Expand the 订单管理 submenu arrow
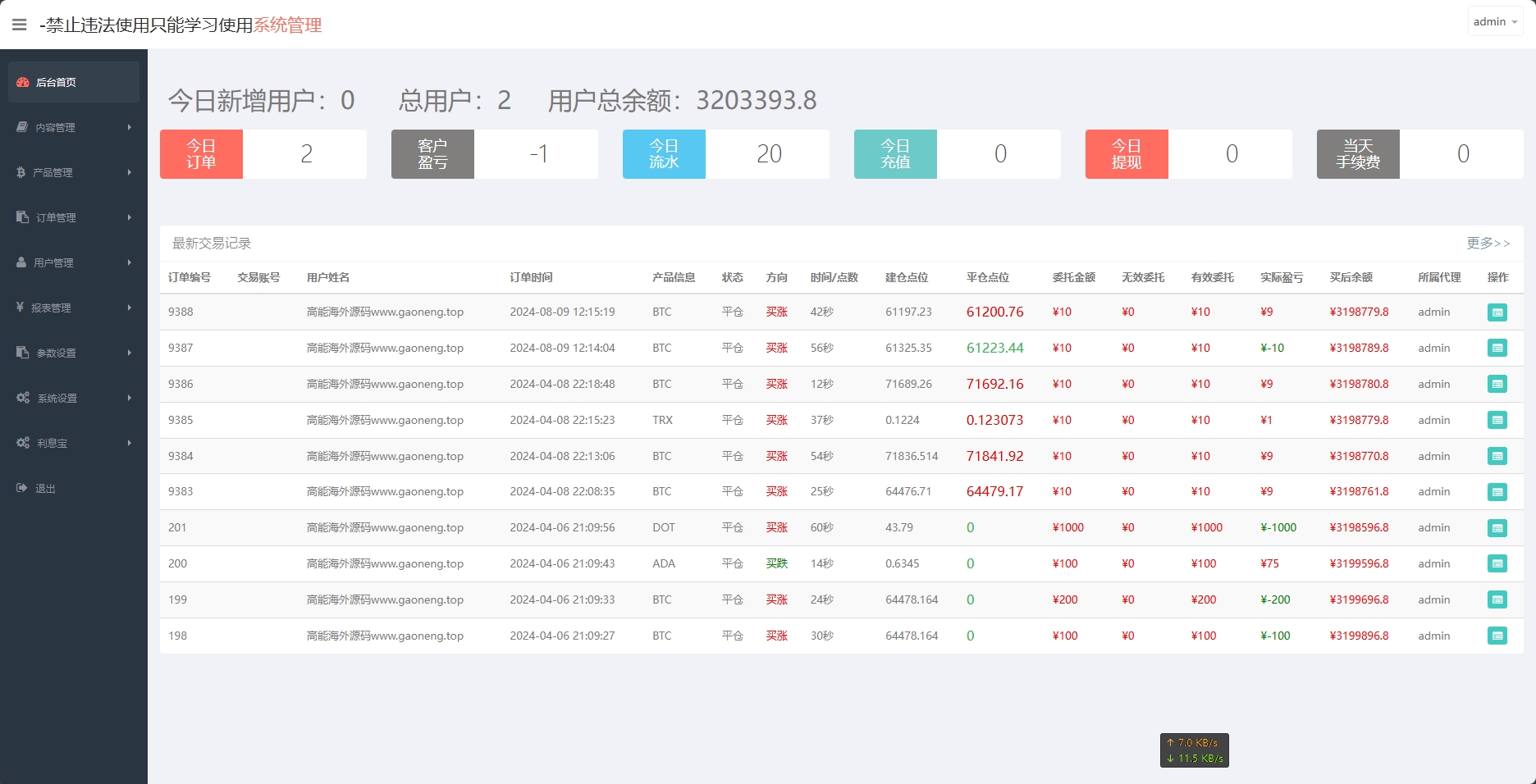1536x784 pixels. coord(129,217)
